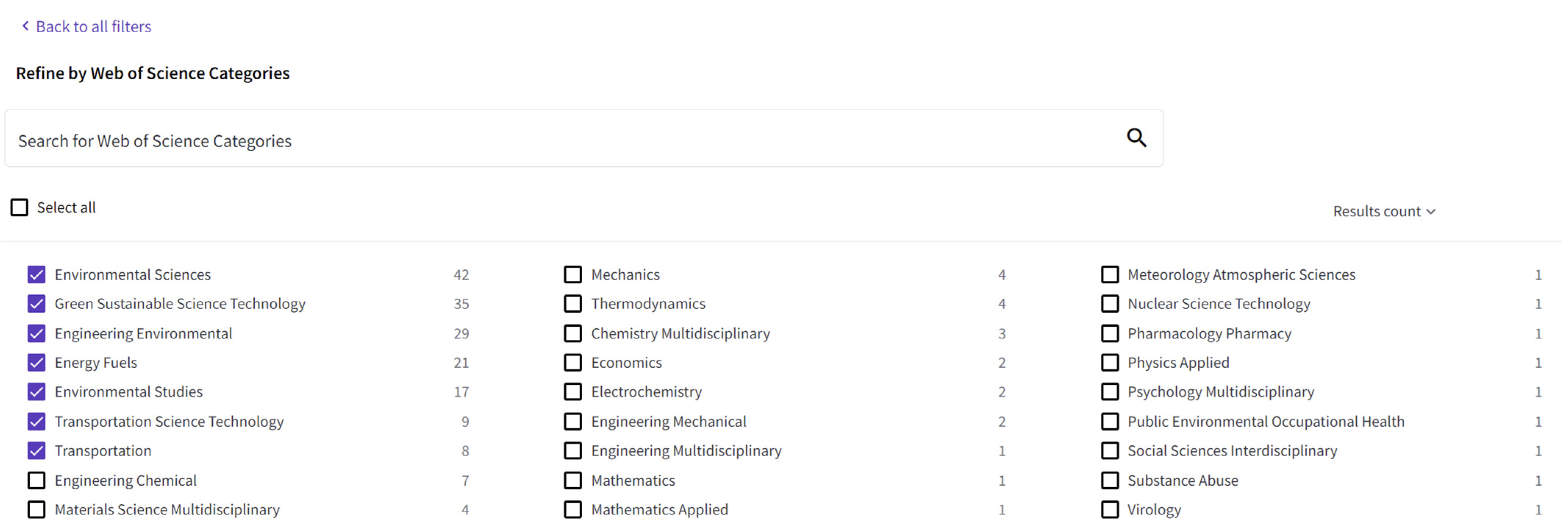Uncheck the Transportation category
Viewport: 1568px width, 528px height.
coord(36,451)
